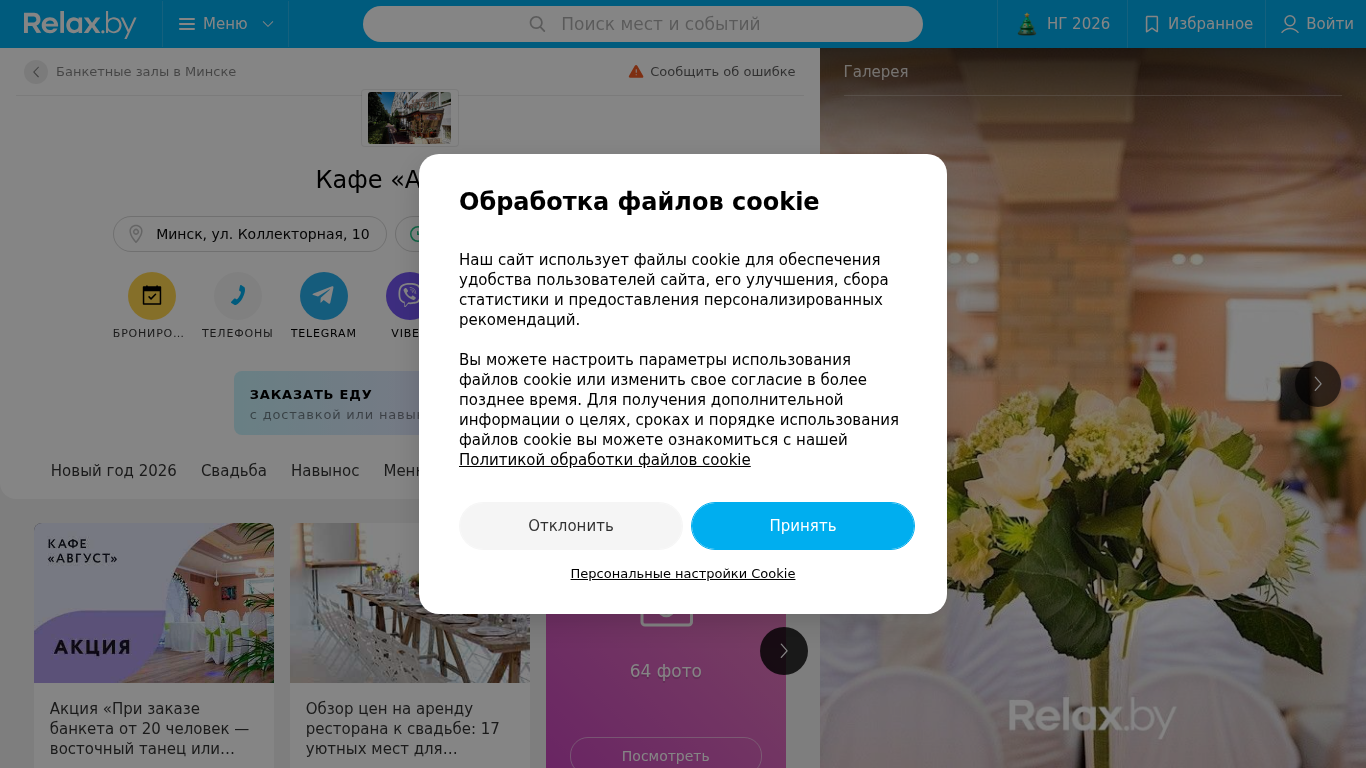Open the НГ 2026 Christmas tree link
The height and width of the screenshot is (768, 1366).
tap(1063, 24)
